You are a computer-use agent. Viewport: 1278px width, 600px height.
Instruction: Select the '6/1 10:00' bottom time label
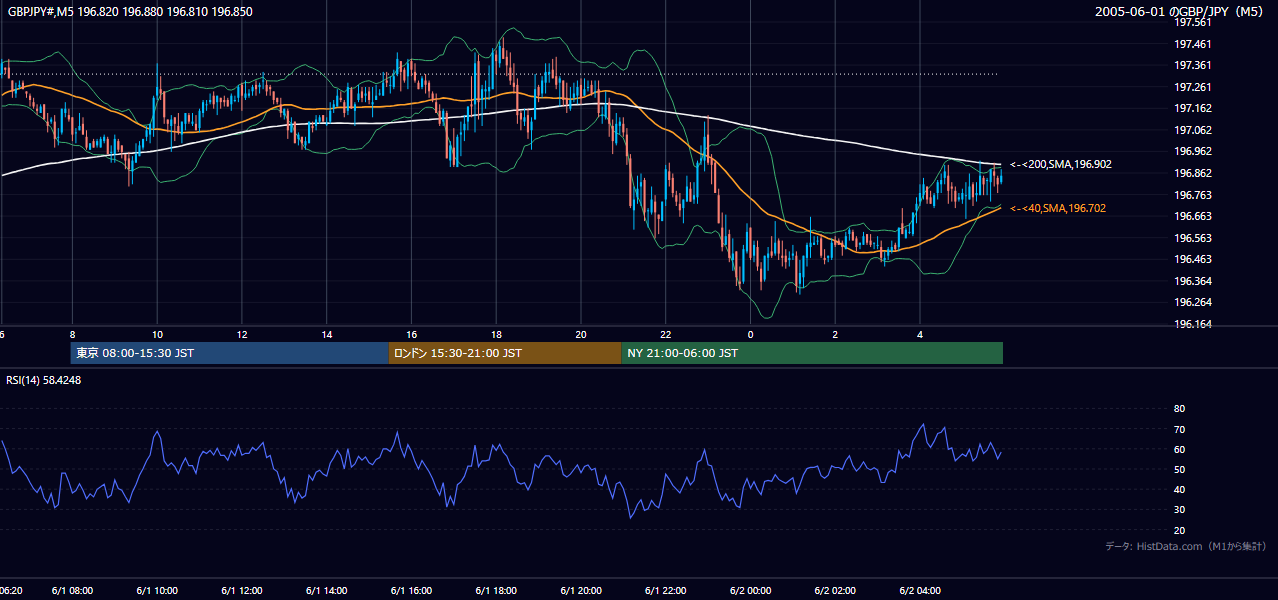pyautogui.click(x=157, y=591)
